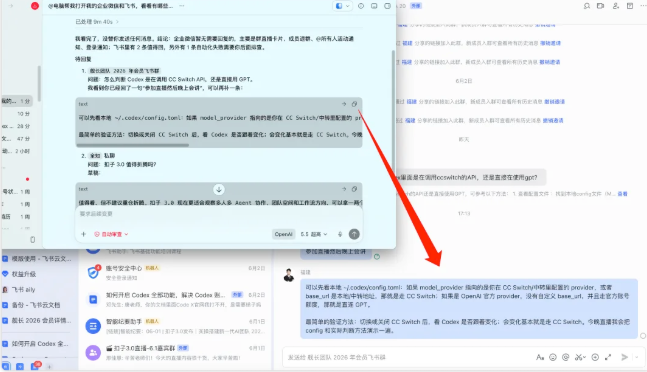
Task: Open the emoji picker in Feishu message bar
Action: click(x=553, y=357)
